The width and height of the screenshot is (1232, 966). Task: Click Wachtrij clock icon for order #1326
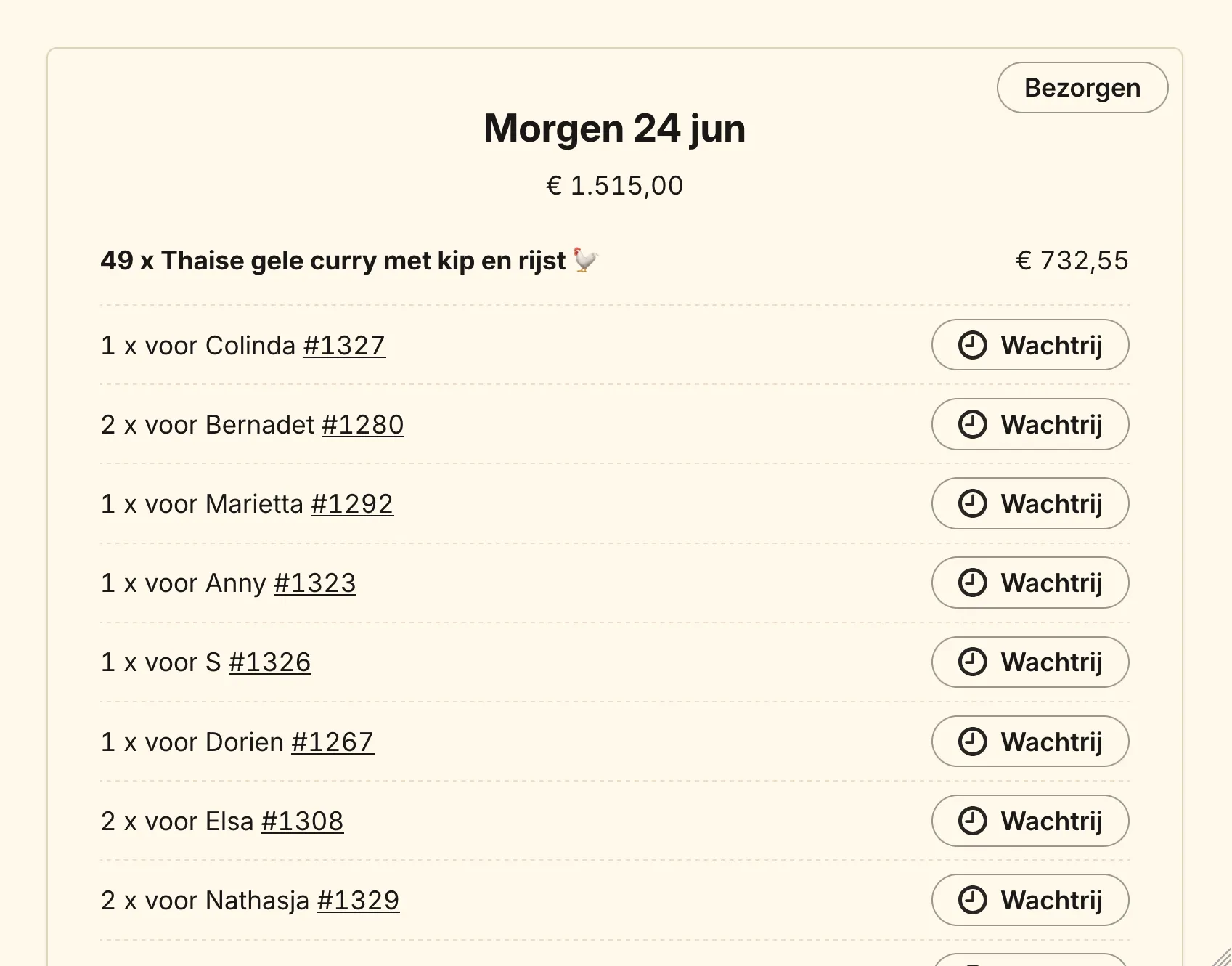tap(973, 662)
